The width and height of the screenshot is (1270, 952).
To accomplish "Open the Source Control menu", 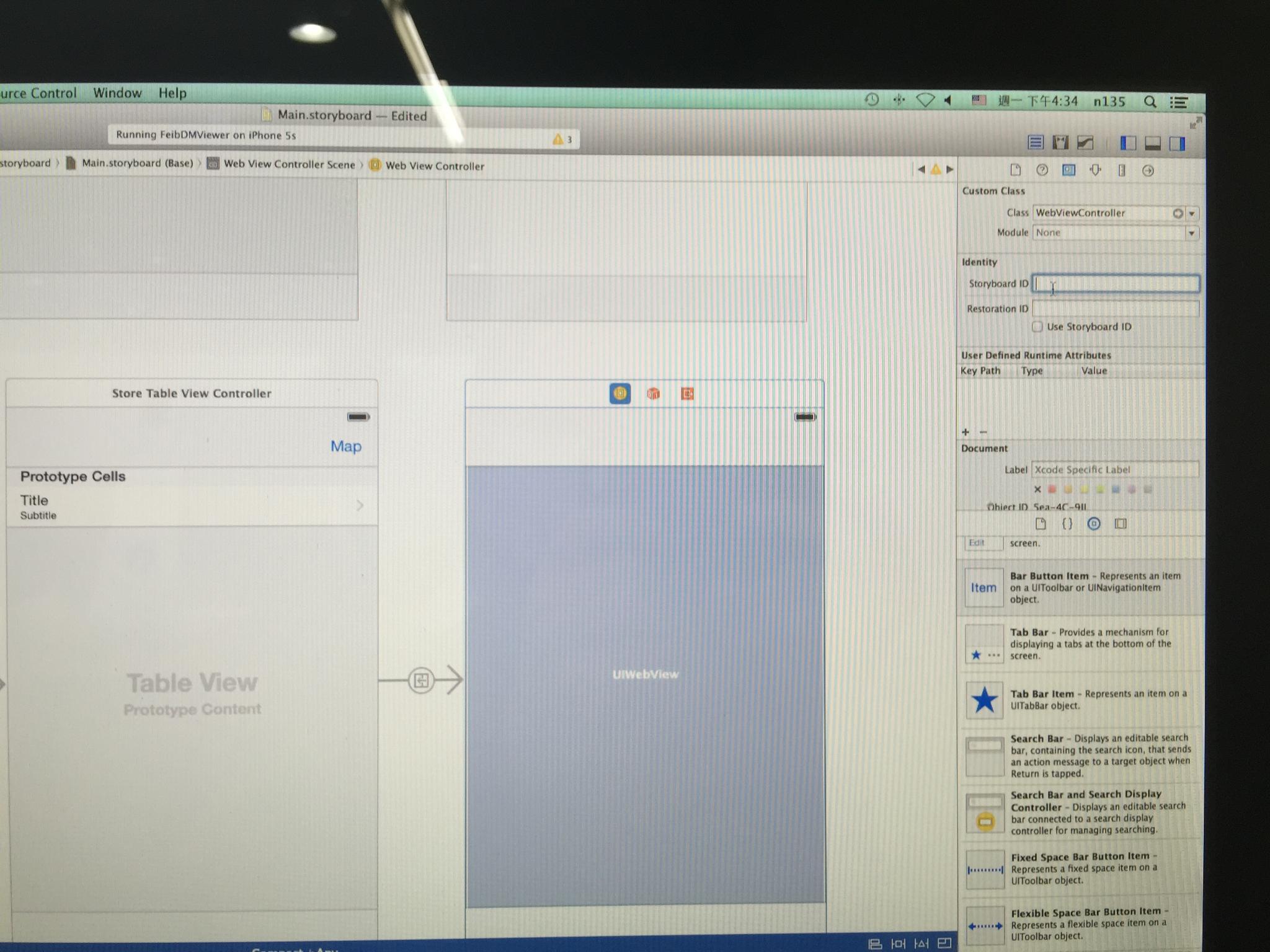I will 38,93.
